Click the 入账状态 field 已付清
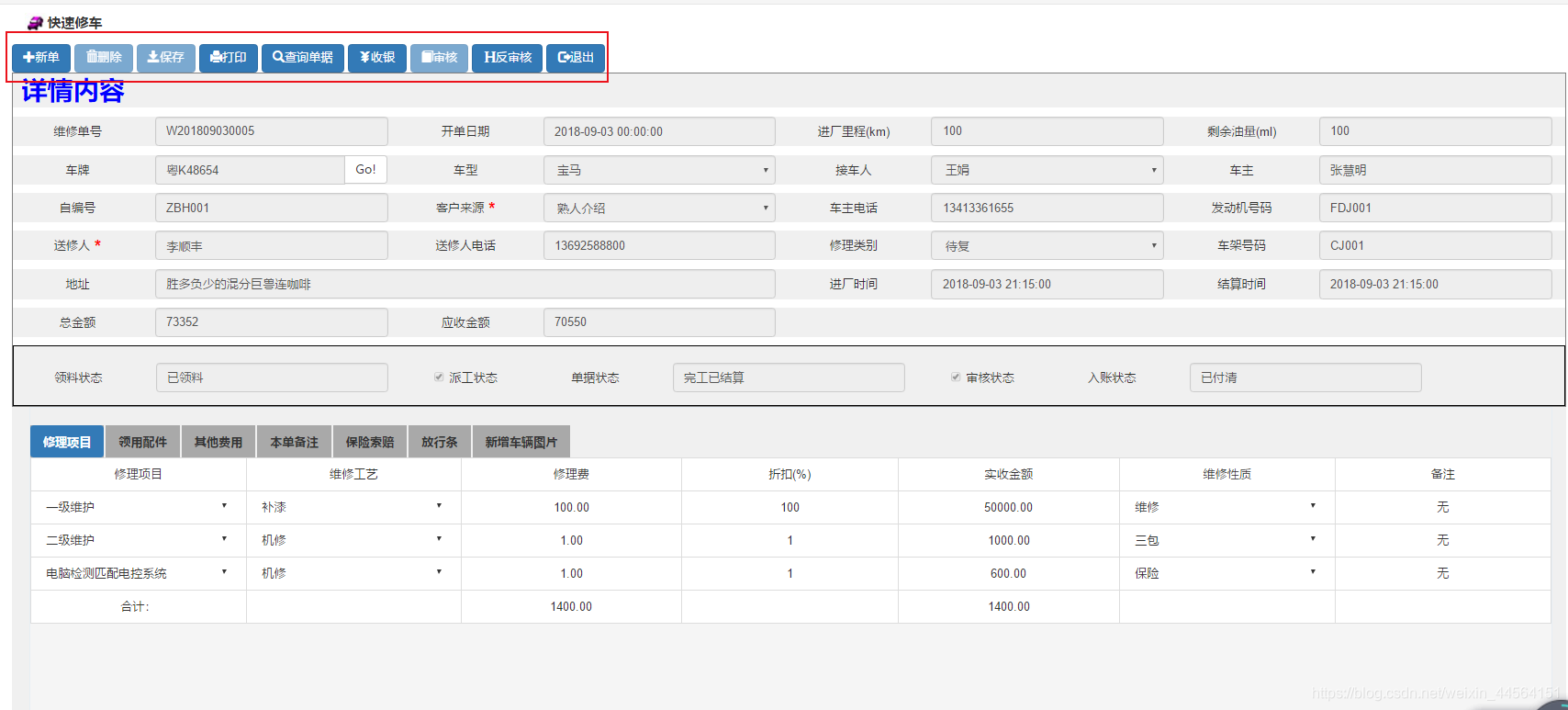Viewport: 1568px width, 710px height. (x=1305, y=378)
